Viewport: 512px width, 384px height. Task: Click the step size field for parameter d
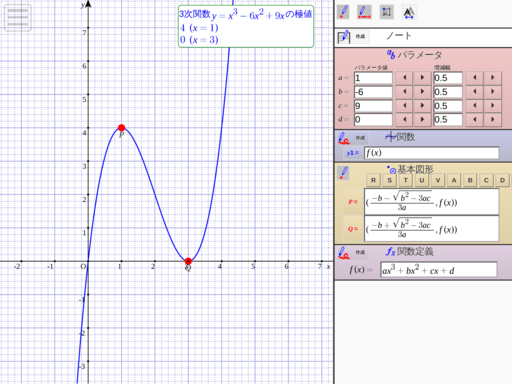[448, 119]
